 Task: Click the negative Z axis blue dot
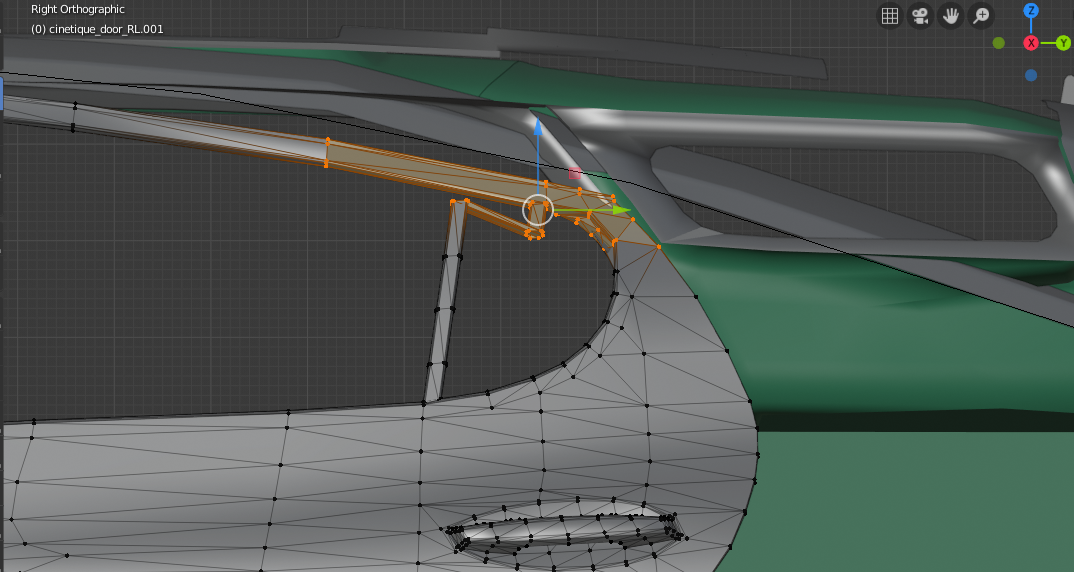tap(1031, 75)
